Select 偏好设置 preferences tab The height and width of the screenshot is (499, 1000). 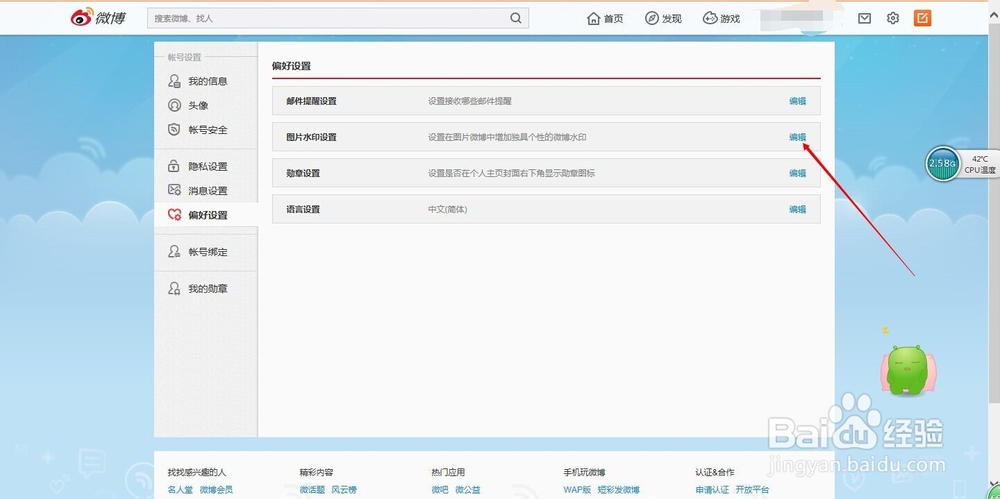coord(206,215)
